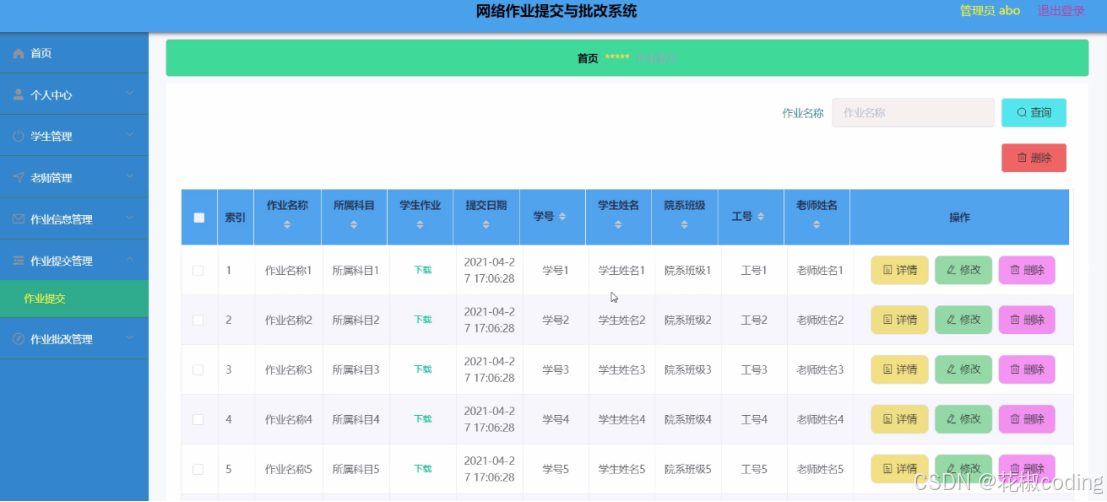Select the header select-all checkbox

(x=199, y=217)
